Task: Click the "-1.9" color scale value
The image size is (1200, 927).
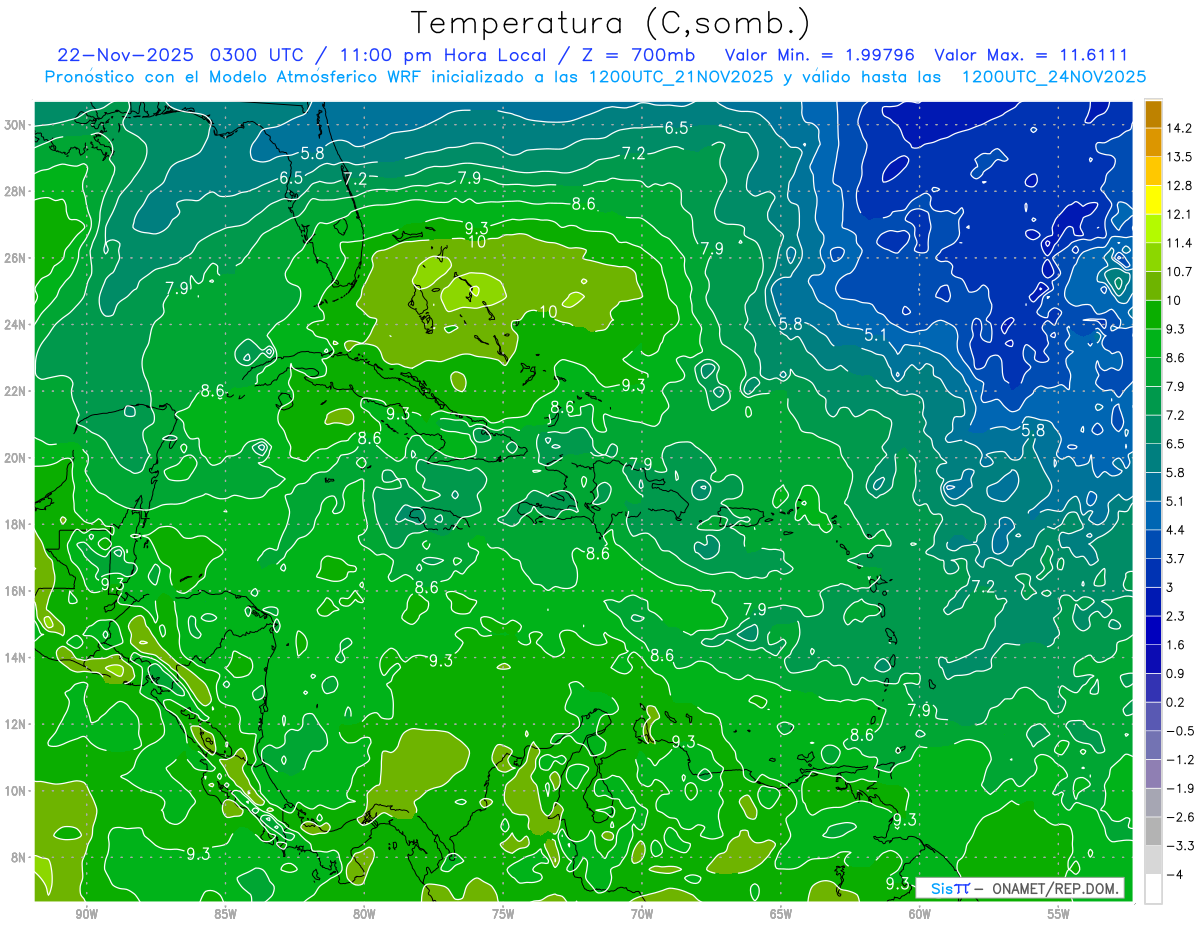Action: (x=1179, y=788)
